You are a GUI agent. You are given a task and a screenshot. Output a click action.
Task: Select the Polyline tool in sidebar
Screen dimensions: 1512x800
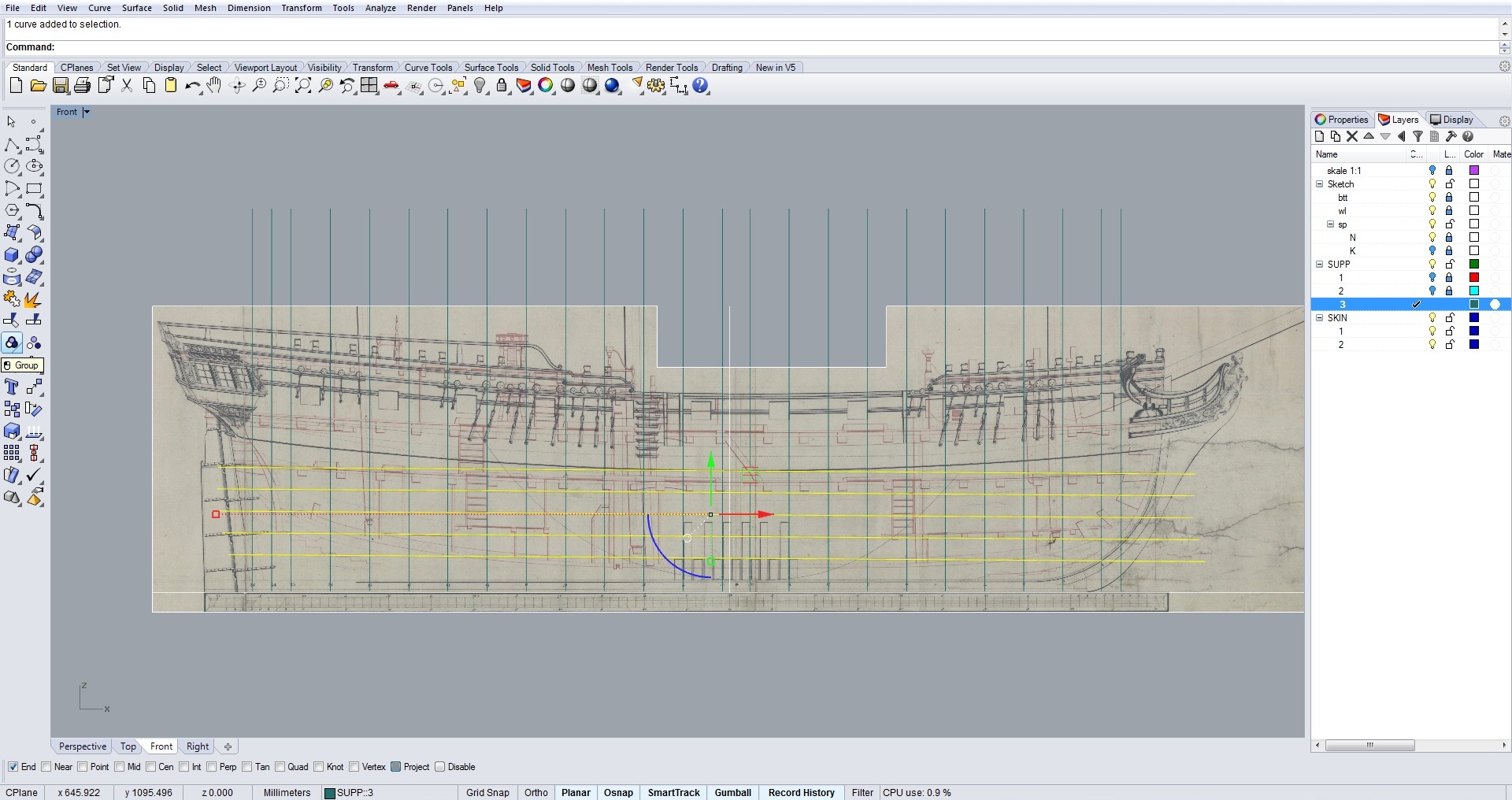[12, 145]
